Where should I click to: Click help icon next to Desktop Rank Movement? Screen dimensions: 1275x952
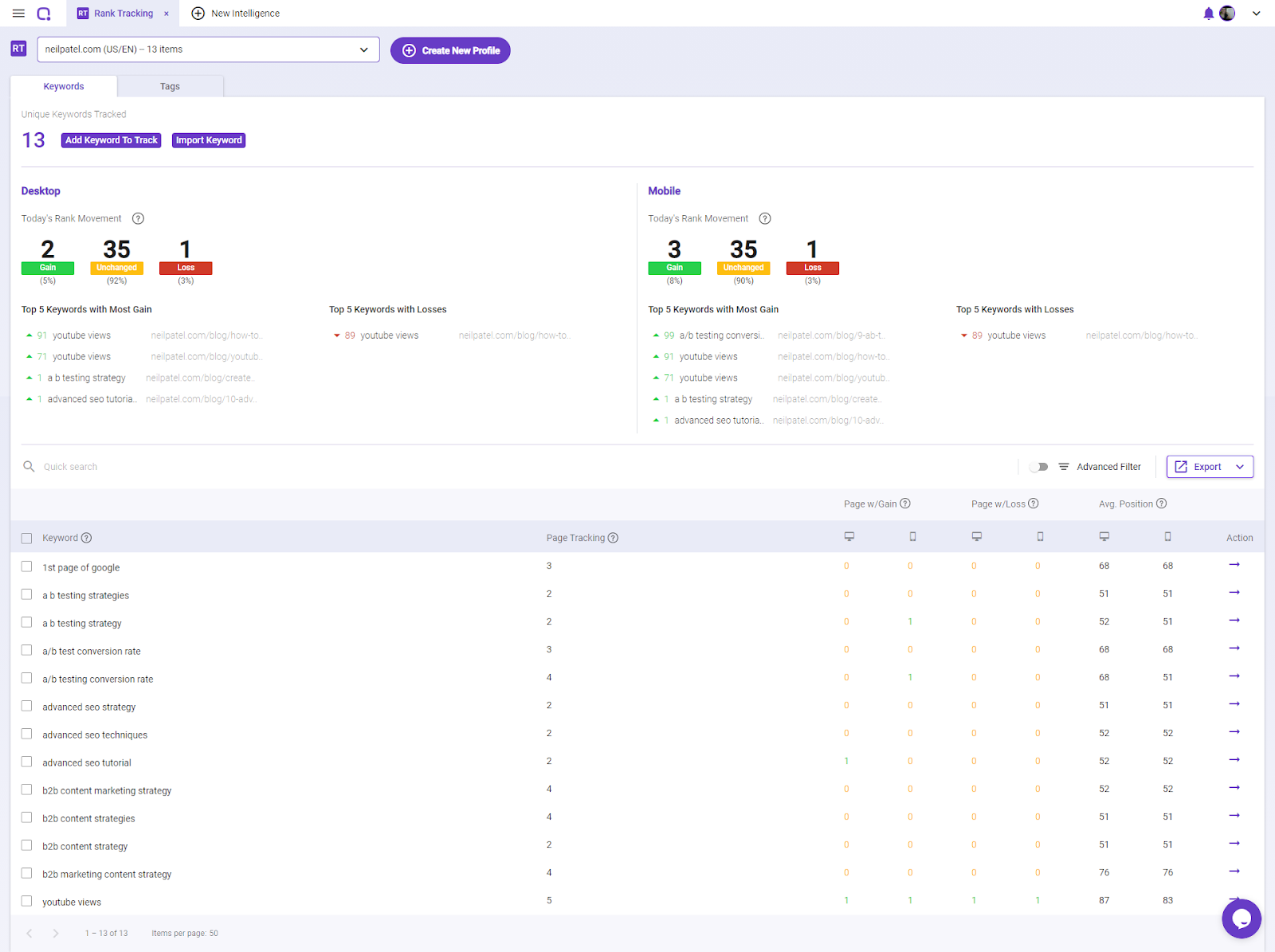[x=138, y=218]
